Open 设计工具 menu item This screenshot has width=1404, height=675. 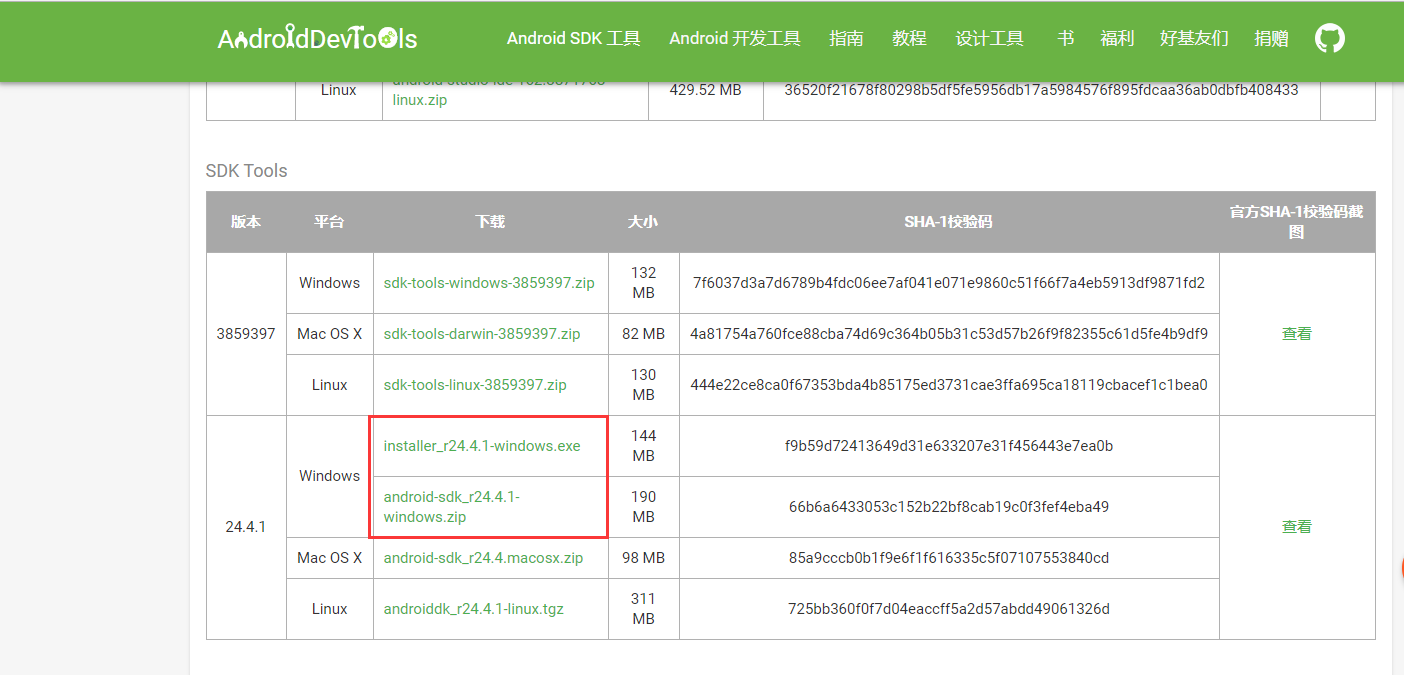tap(989, 39)
